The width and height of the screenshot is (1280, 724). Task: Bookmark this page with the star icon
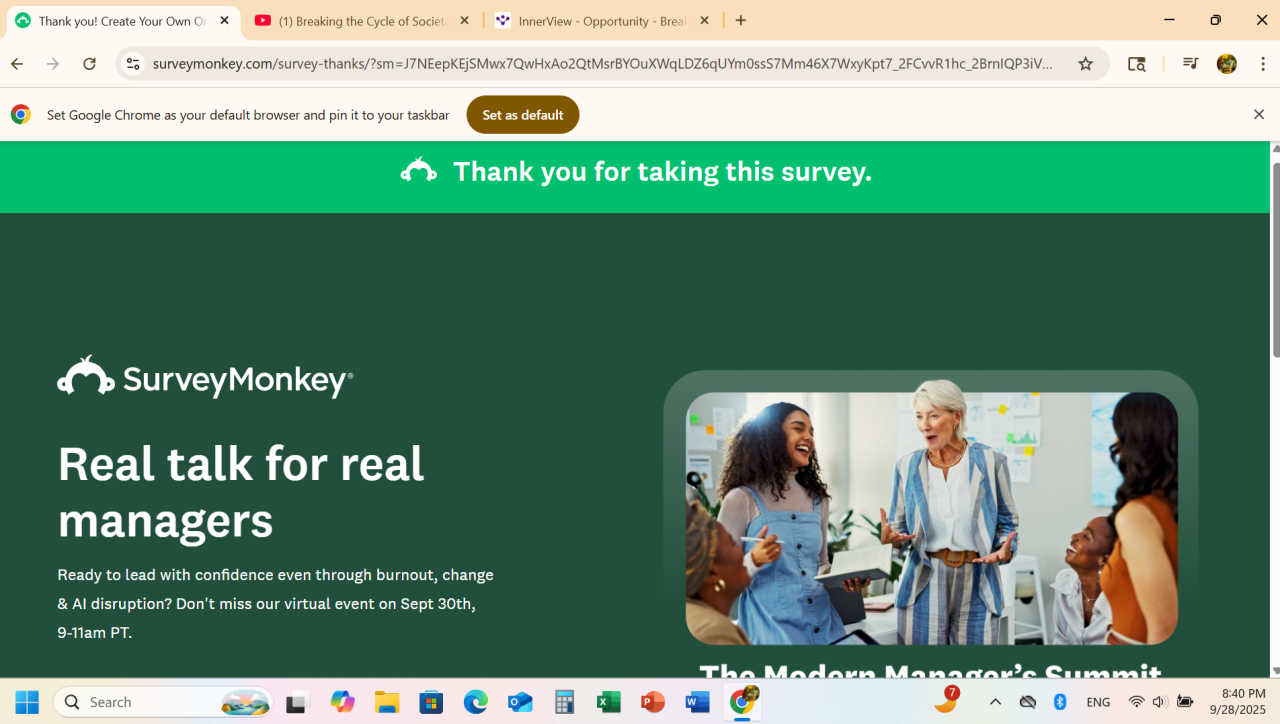pos(1085,64)
